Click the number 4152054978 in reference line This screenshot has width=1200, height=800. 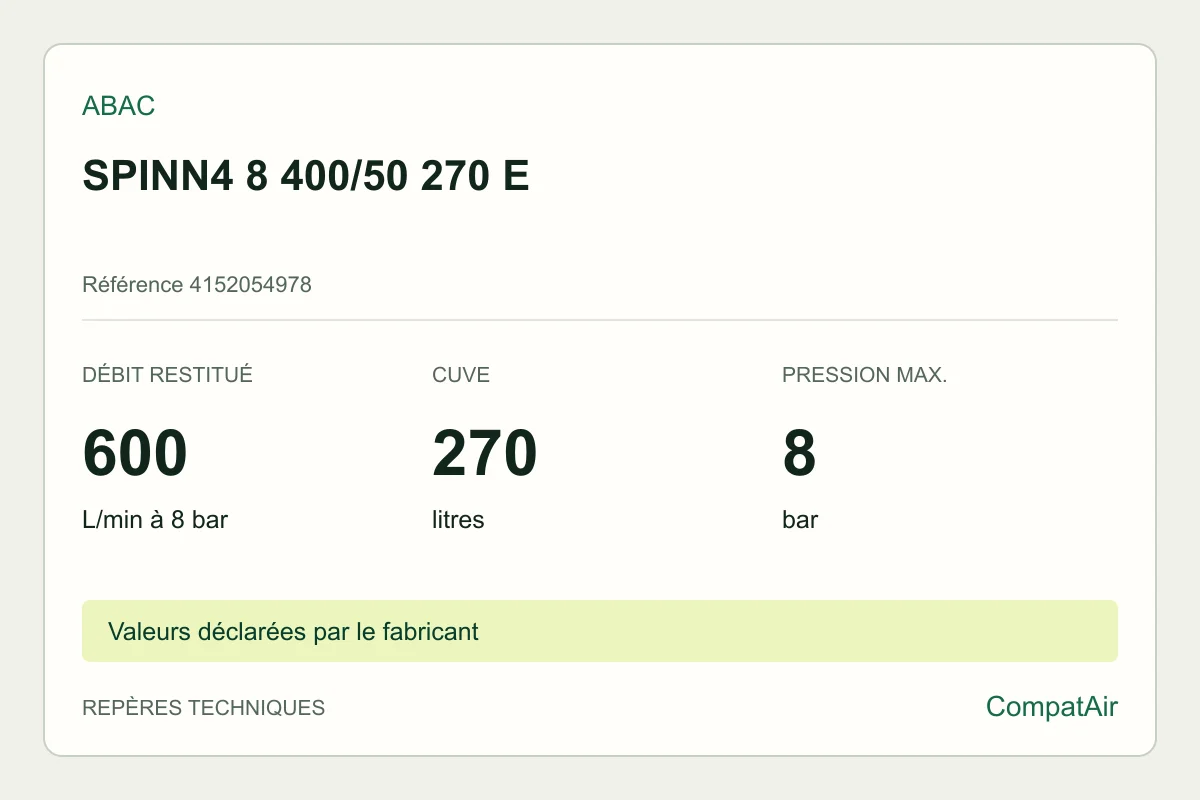point(250,285)
